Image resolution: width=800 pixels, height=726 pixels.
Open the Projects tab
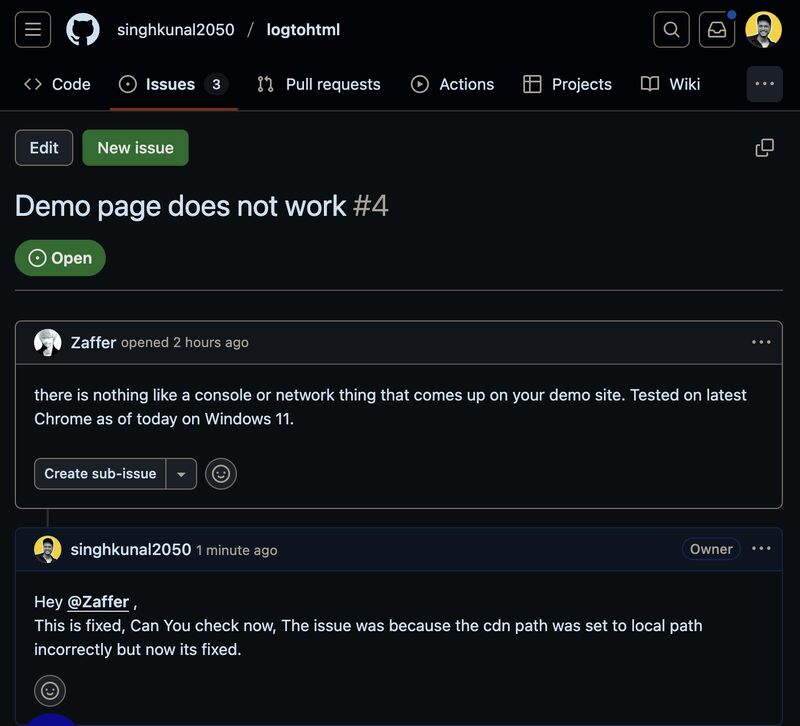[567, 84]
